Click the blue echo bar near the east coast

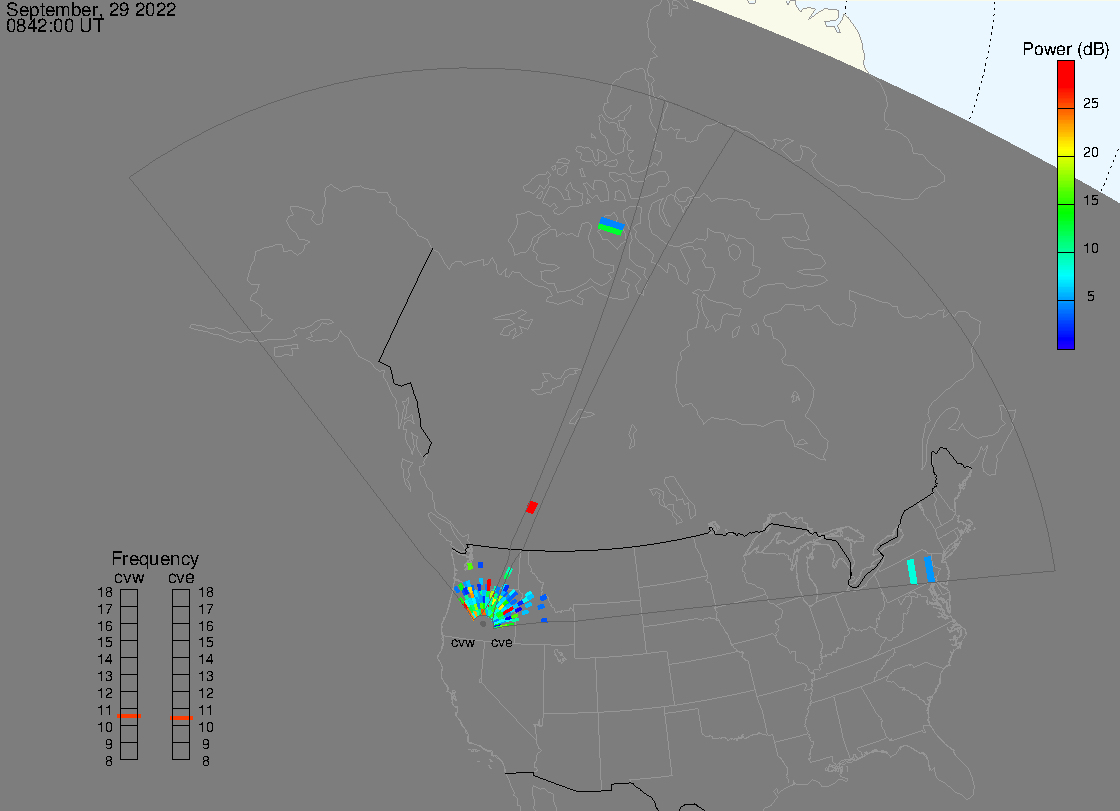pyautogui.click(x=929, y=569)
